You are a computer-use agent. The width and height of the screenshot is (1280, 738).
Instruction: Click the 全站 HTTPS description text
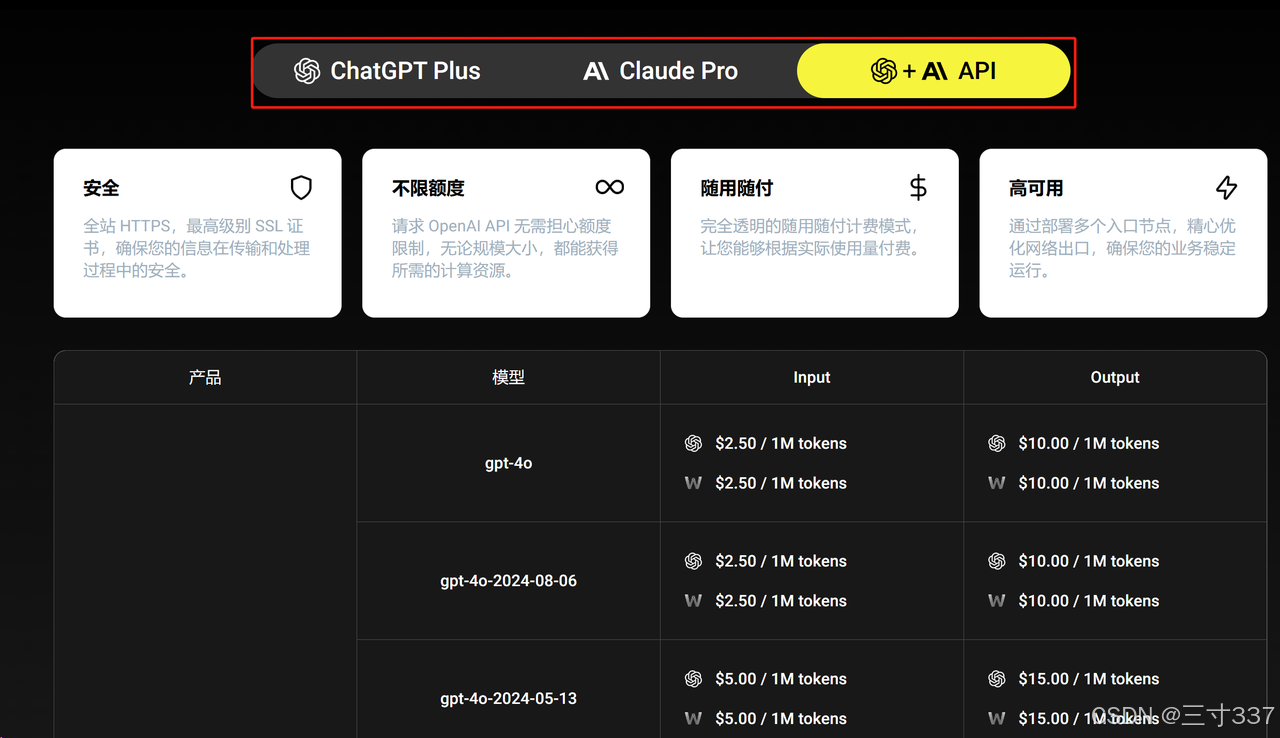(x=197, y=248)
